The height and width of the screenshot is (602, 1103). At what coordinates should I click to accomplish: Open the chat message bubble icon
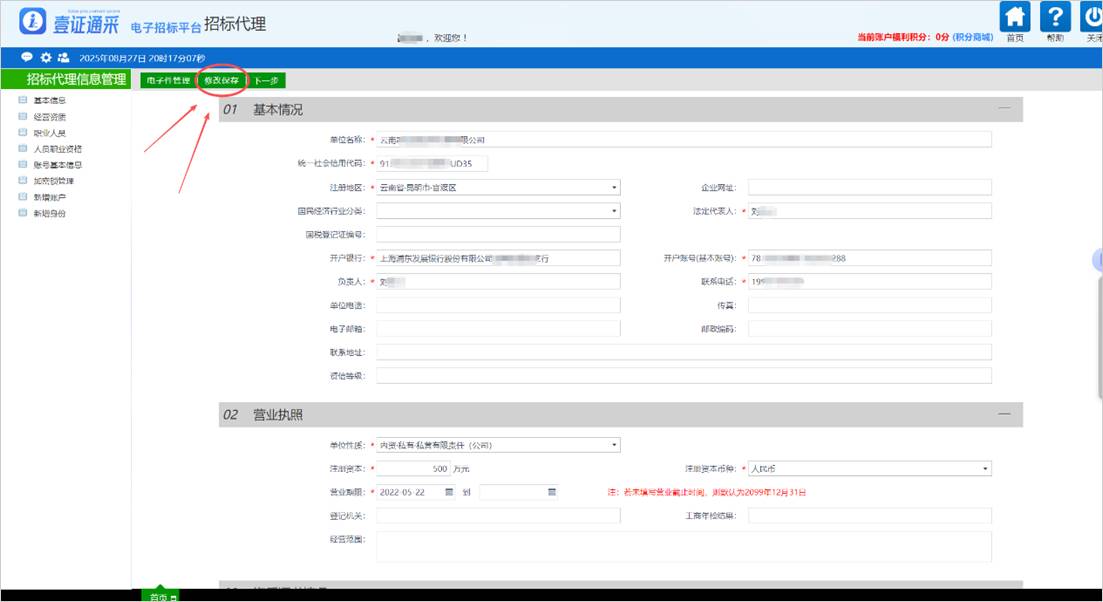27,58
